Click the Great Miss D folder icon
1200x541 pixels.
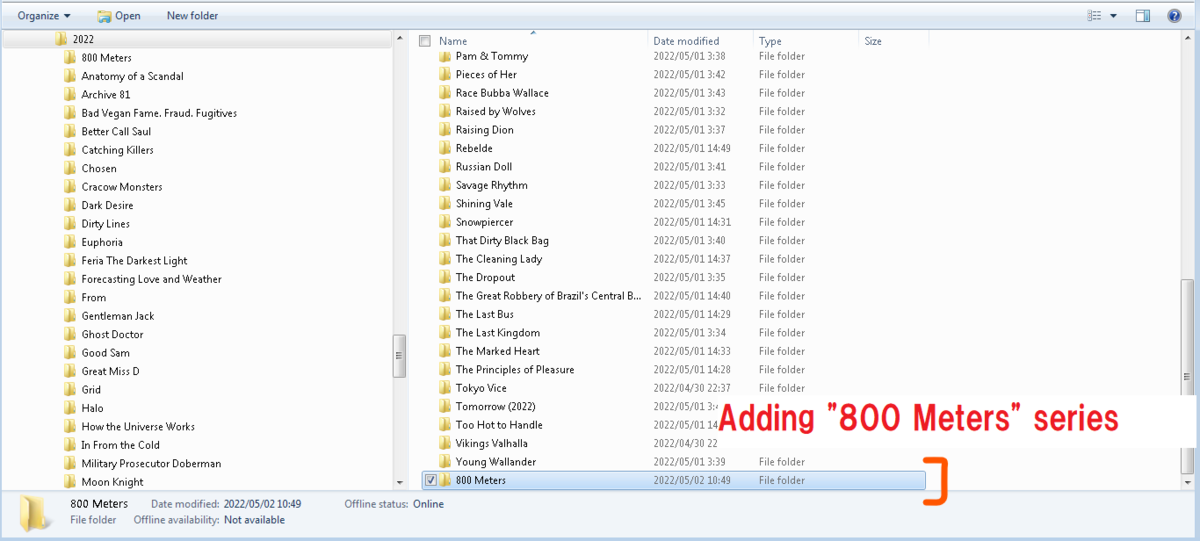[x=70, y=371]
